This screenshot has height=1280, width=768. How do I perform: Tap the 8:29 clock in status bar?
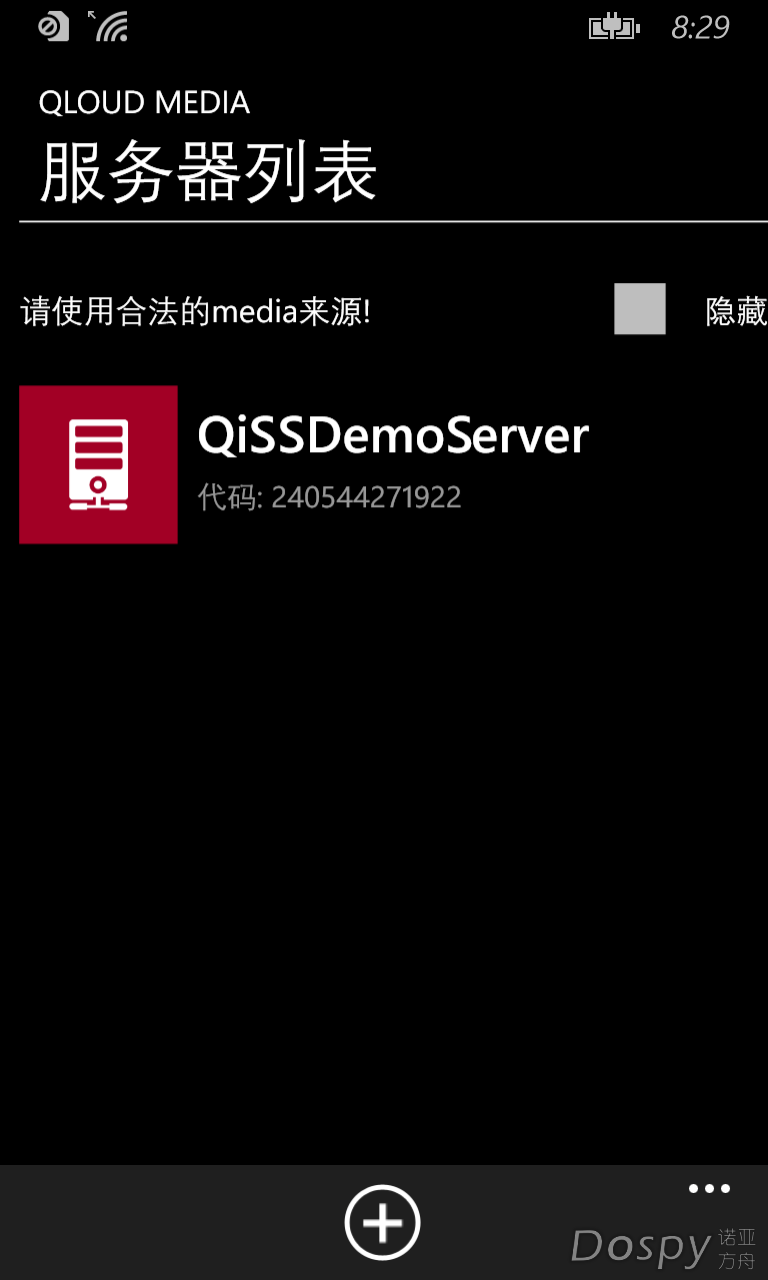700,28
